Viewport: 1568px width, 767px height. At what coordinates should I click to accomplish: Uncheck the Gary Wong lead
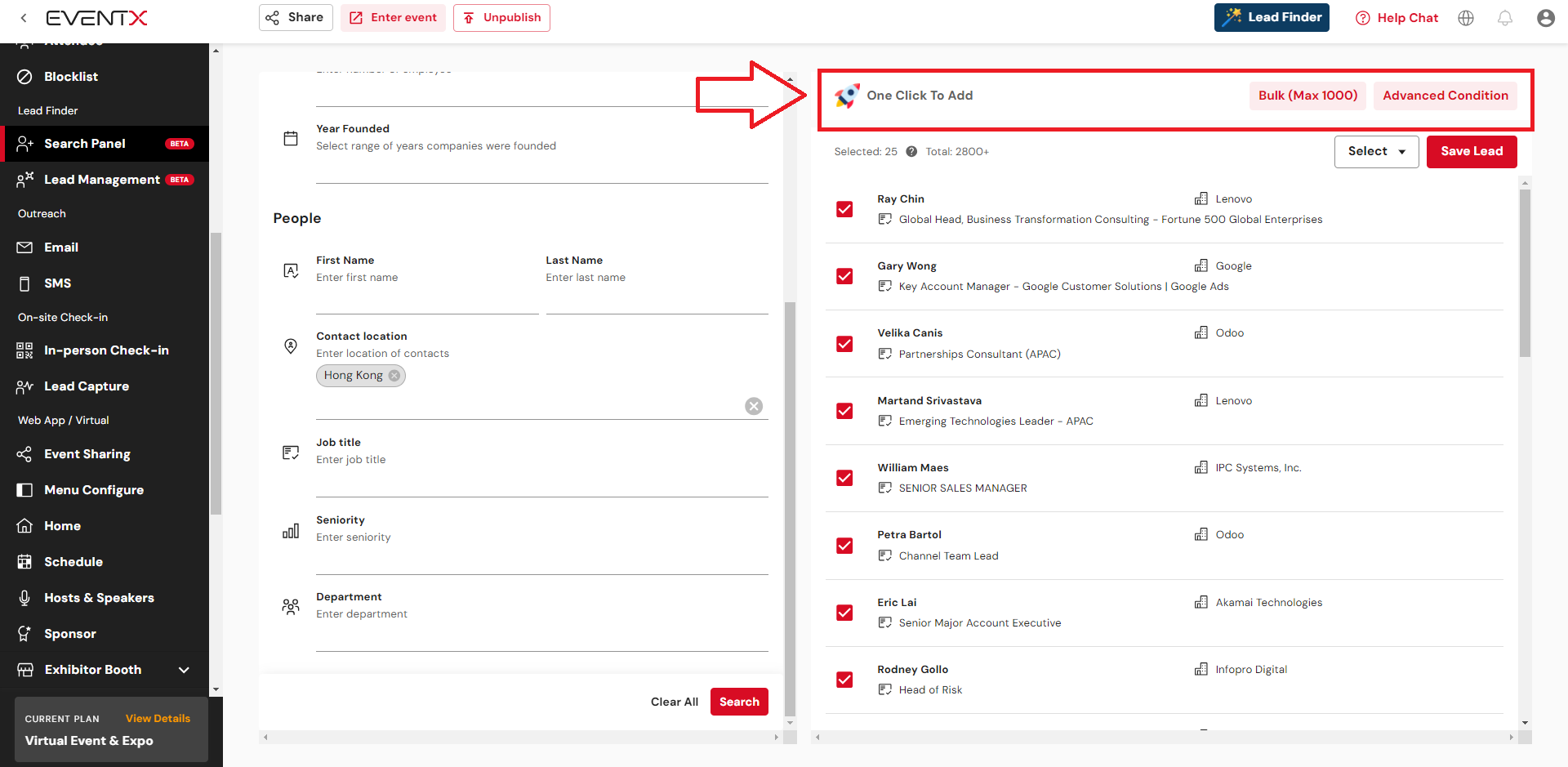tap(844, 276)
